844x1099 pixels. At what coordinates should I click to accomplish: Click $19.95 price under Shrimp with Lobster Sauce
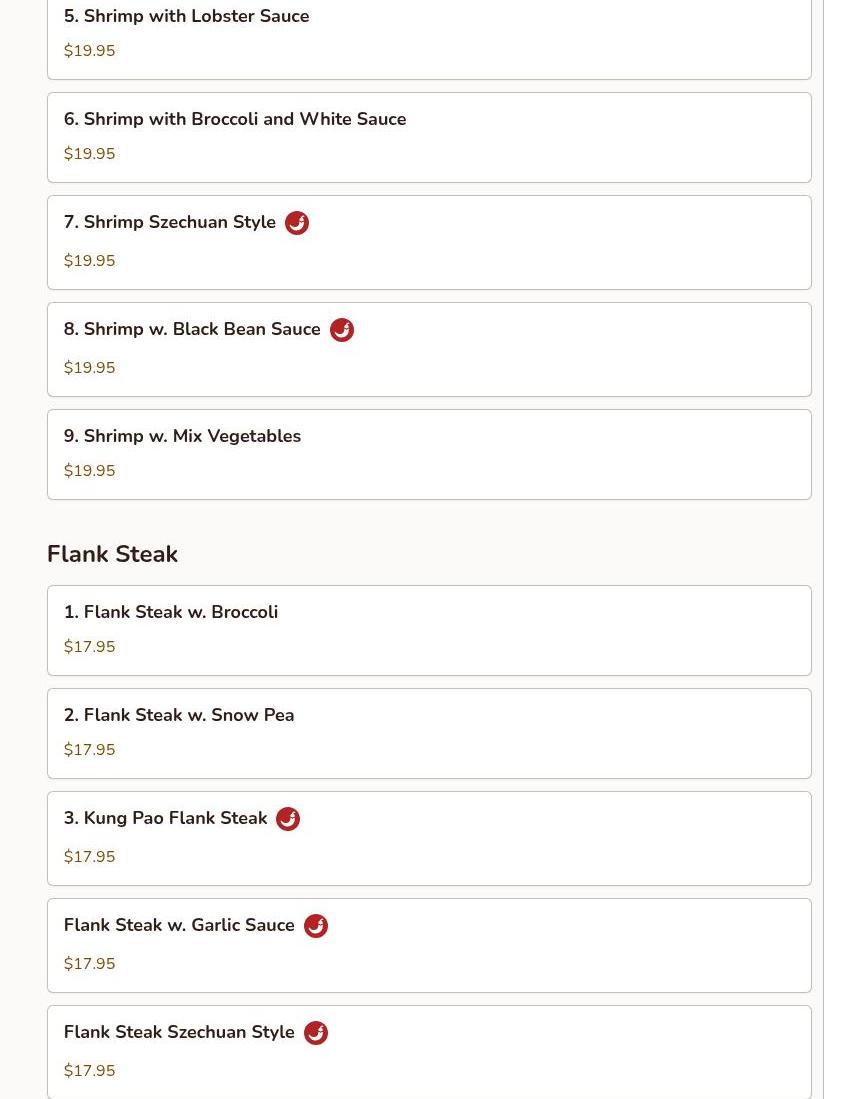[90, 50]
